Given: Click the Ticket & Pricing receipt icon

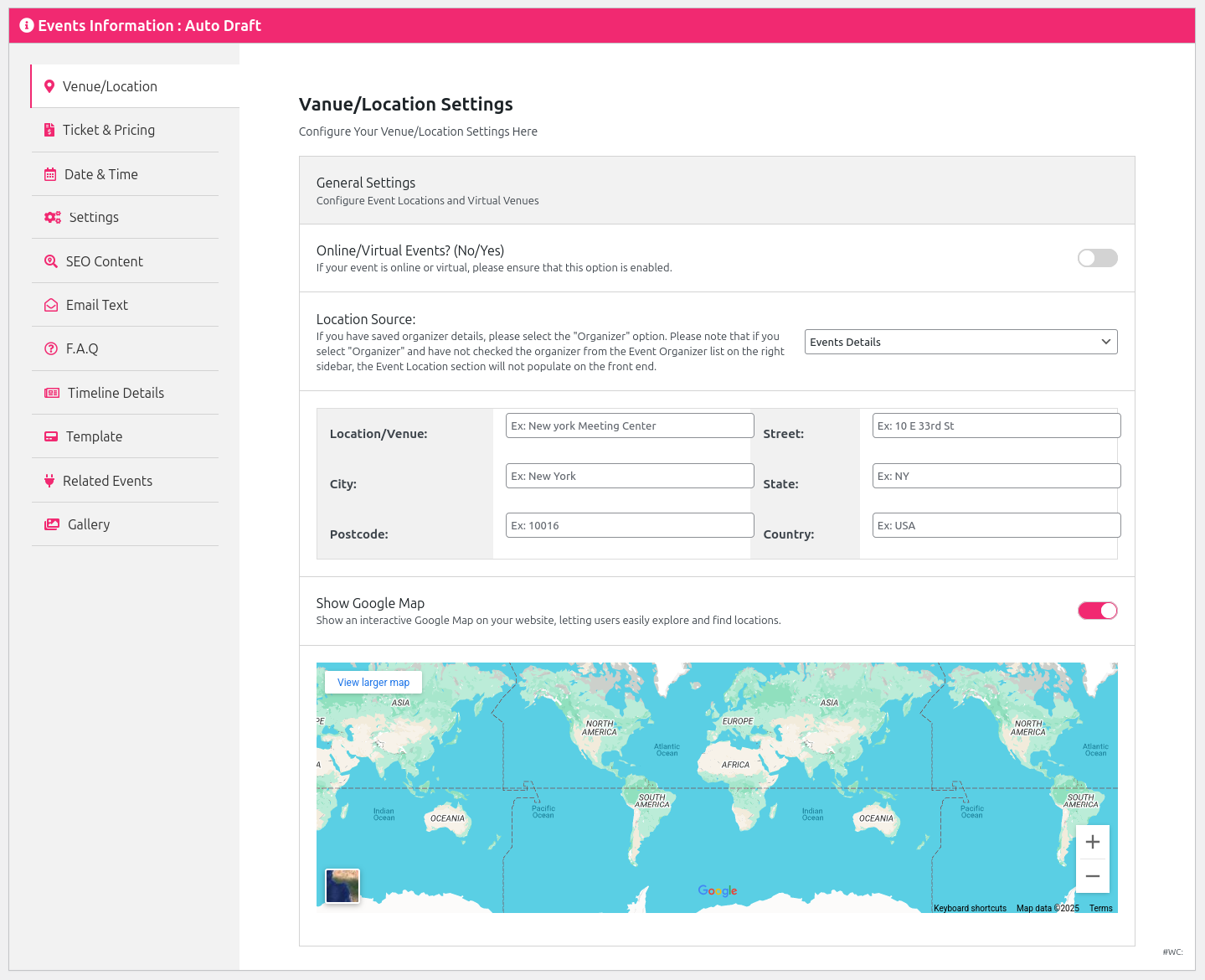Looking at the screenshot, I should coord(49,130).
